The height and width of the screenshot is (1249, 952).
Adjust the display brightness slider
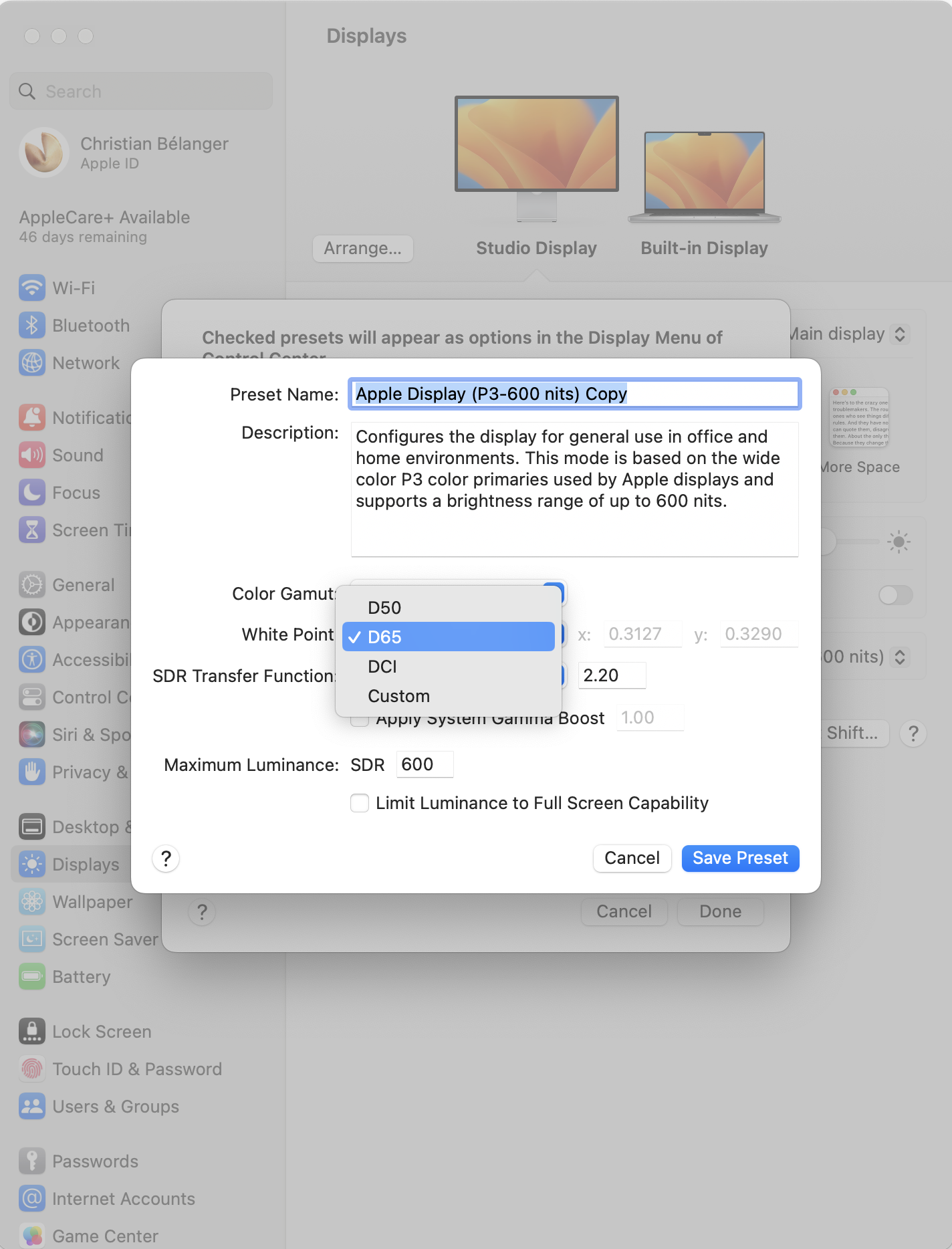click(x=850, y=542)
